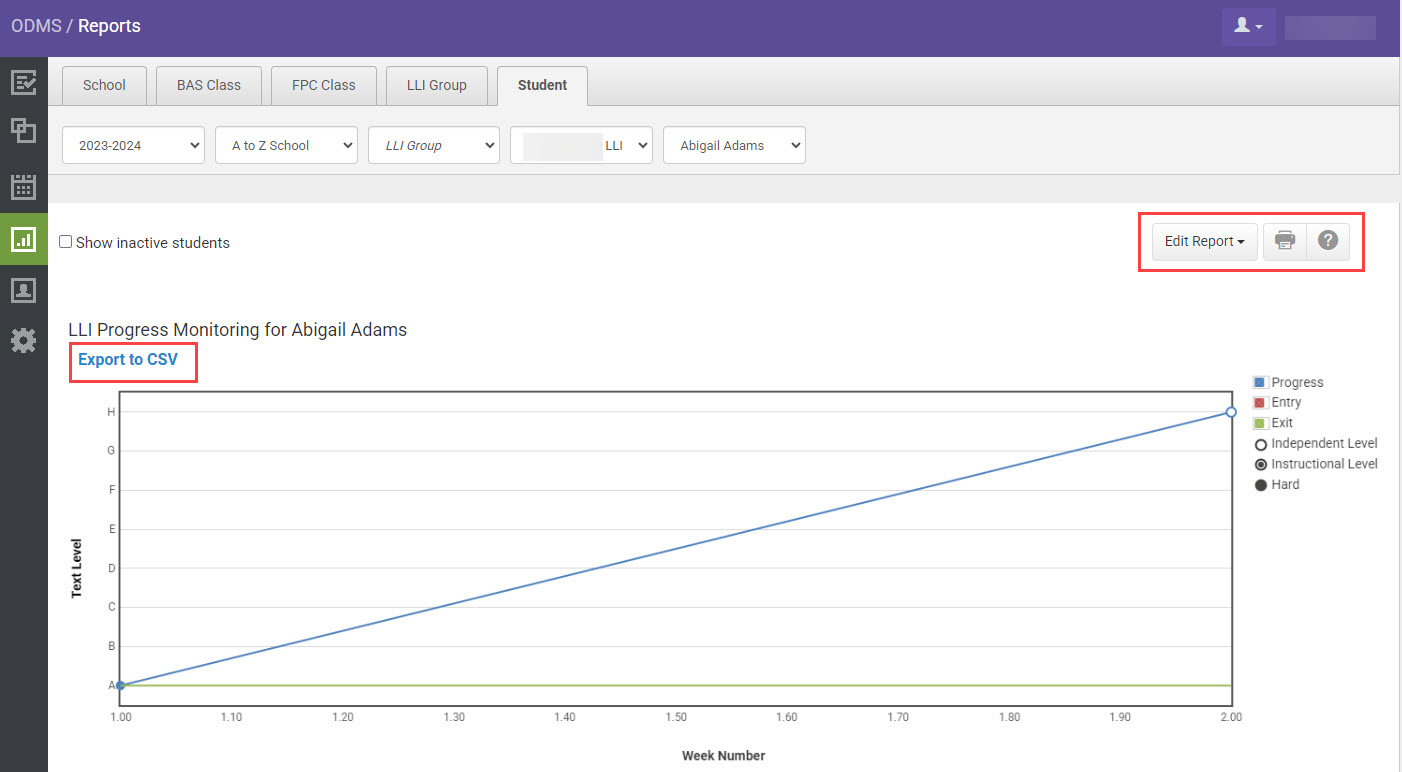Open the help question-mark icon
Viewport: 1402px width, 772px height.
pos(1328,241)
